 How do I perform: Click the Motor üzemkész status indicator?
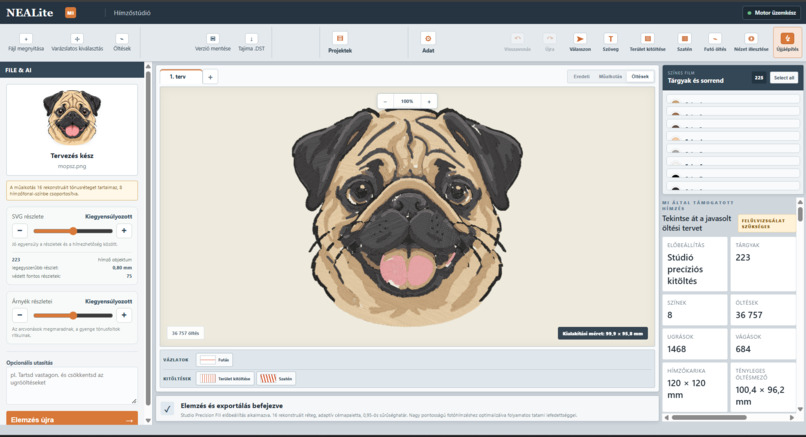(x=771, y=13)
